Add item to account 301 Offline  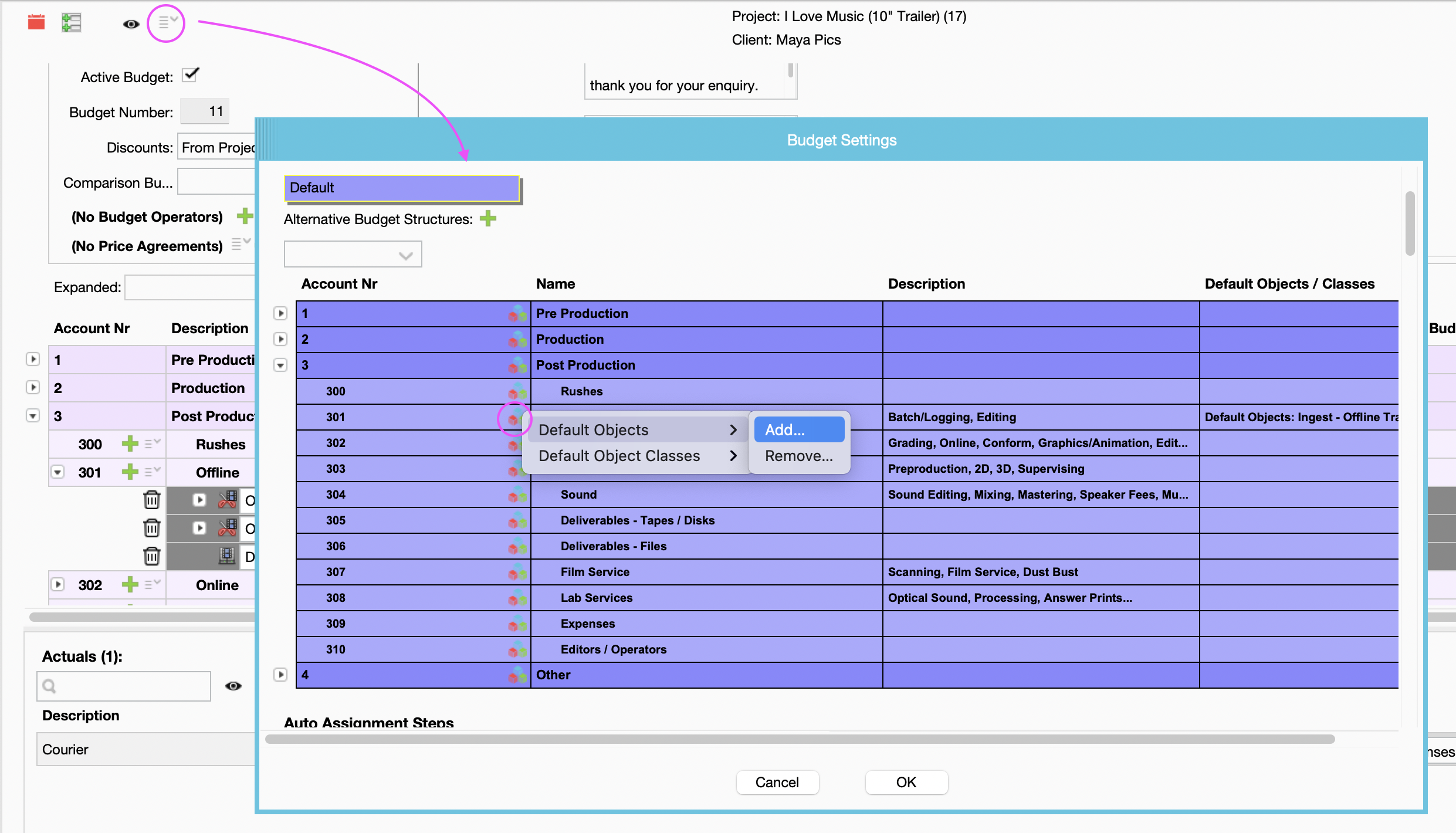coord(130,472)
